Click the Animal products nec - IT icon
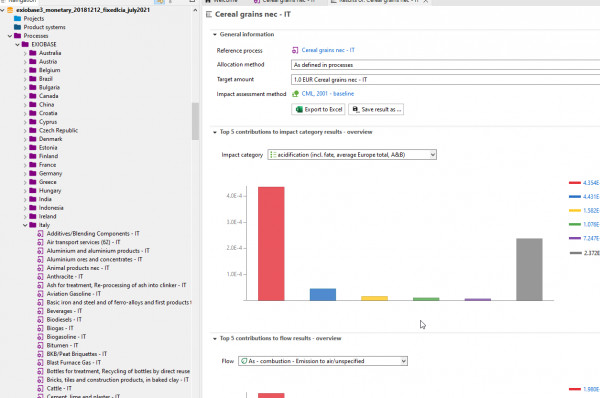 click(40, 268)
